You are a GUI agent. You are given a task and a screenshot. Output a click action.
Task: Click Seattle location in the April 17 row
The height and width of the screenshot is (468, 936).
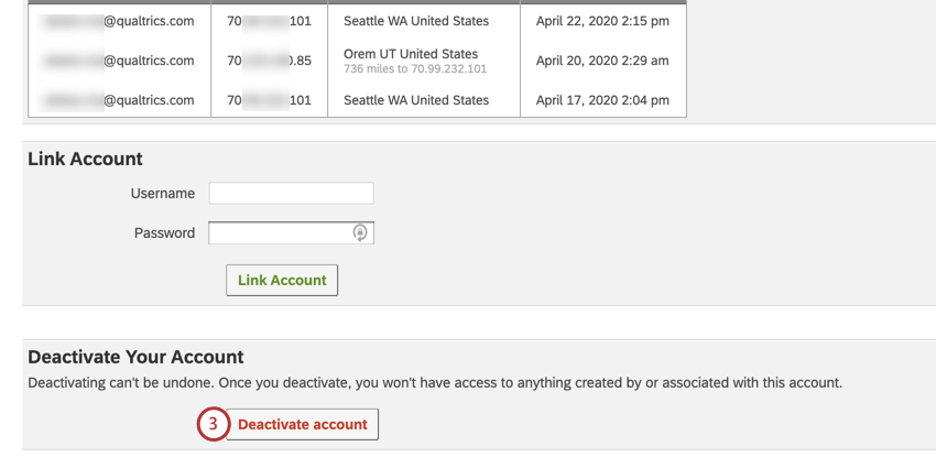pyautogui.click(x=416, y=100)
